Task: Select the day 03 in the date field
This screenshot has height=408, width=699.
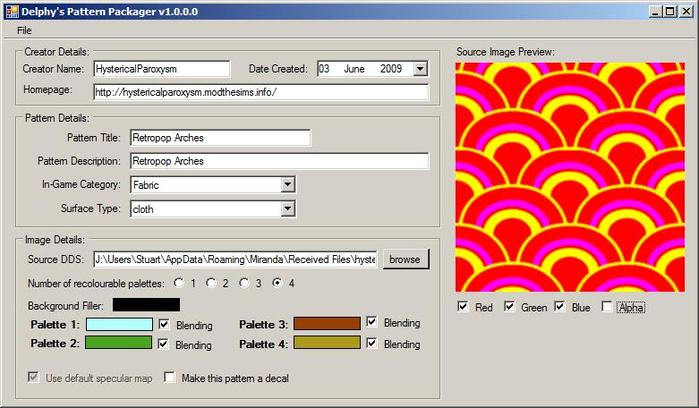Action: 324,69
